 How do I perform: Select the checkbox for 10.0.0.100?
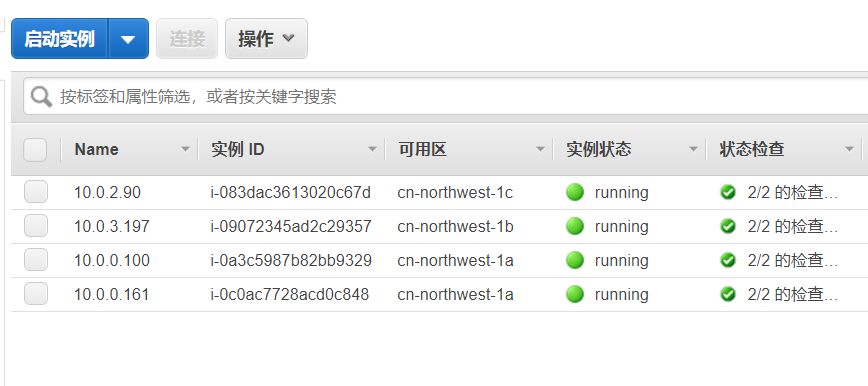(36, 260)
